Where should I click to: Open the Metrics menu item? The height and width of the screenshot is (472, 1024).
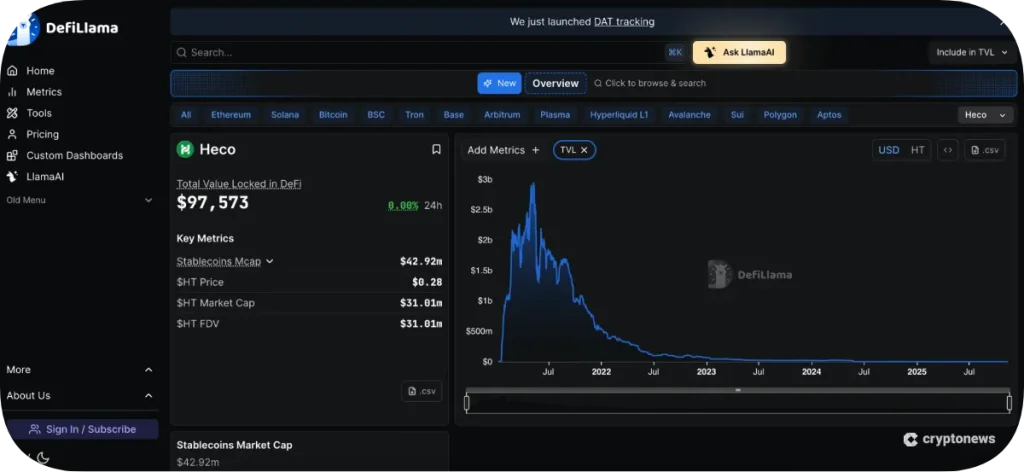(x=44, y=92)
